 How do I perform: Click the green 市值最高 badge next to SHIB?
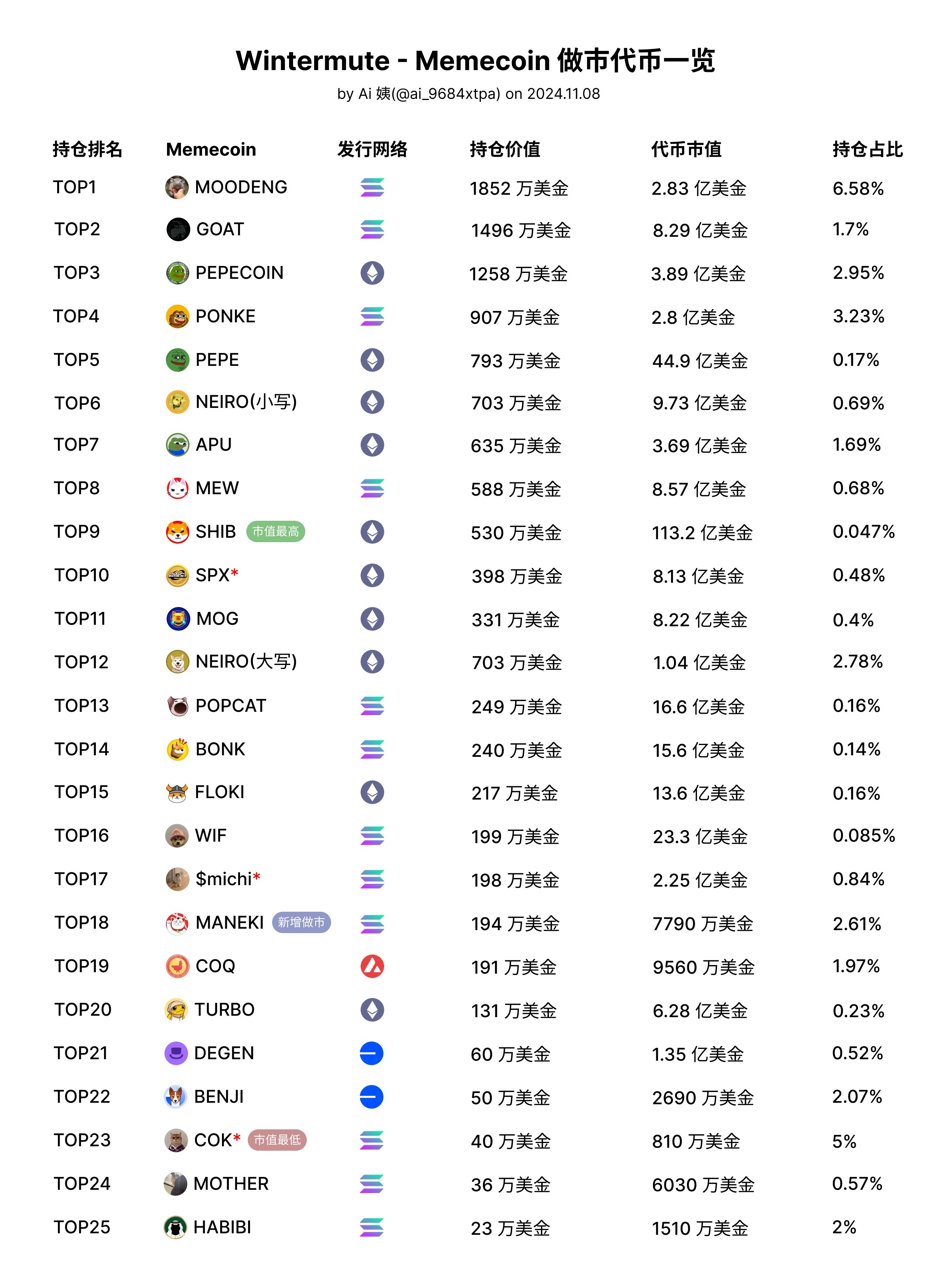[275, 531]
